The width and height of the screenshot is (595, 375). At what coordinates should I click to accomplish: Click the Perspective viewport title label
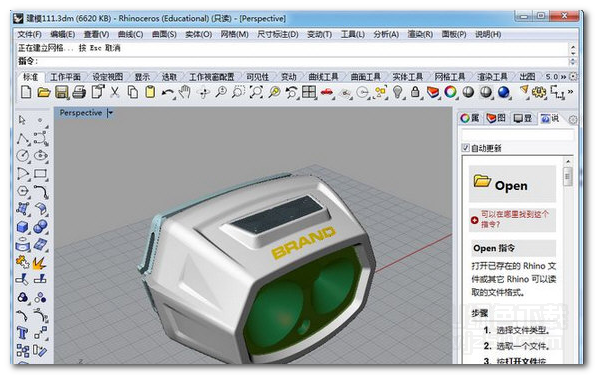[x=81, y=113]
